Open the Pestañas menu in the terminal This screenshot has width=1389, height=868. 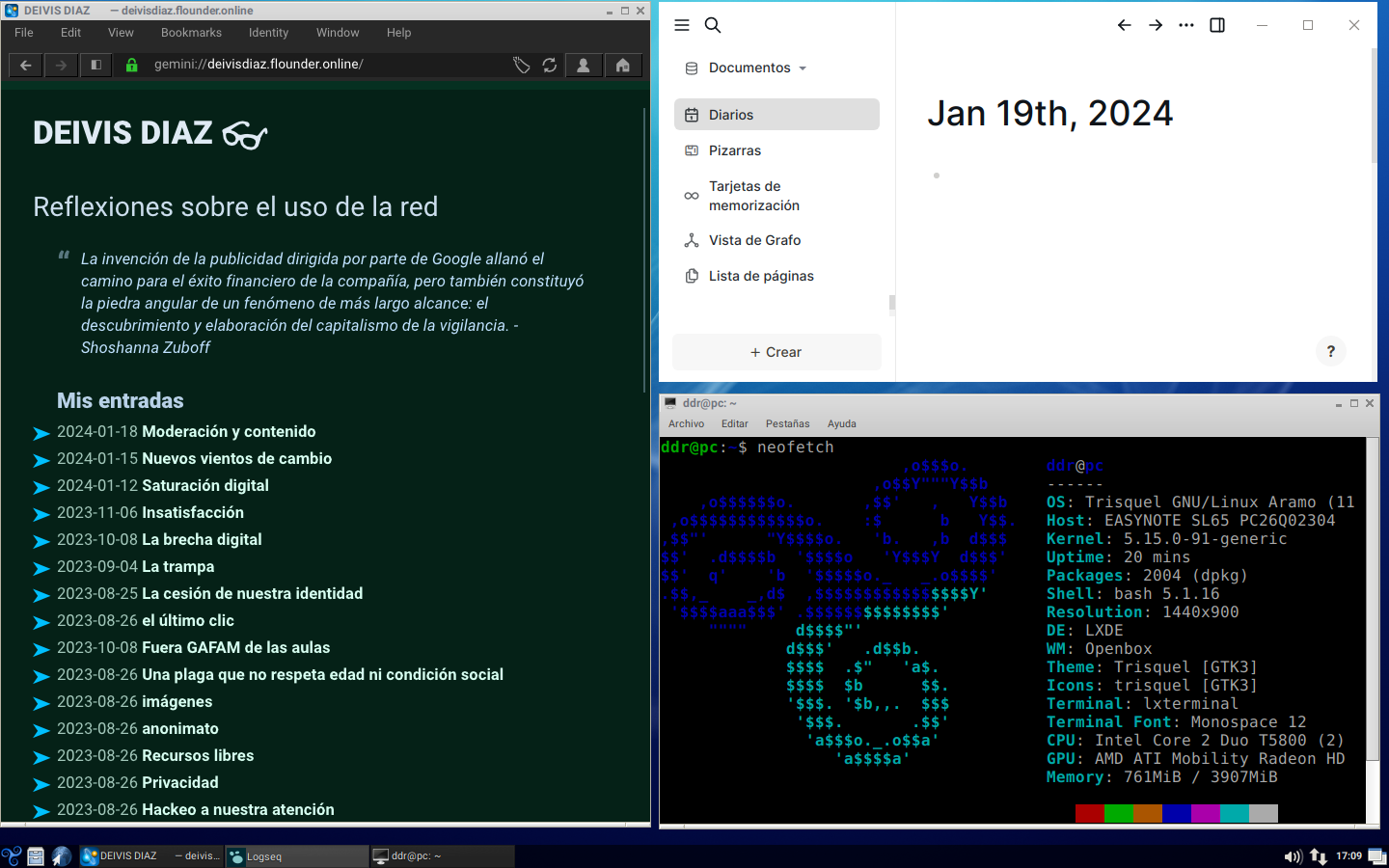788,424
